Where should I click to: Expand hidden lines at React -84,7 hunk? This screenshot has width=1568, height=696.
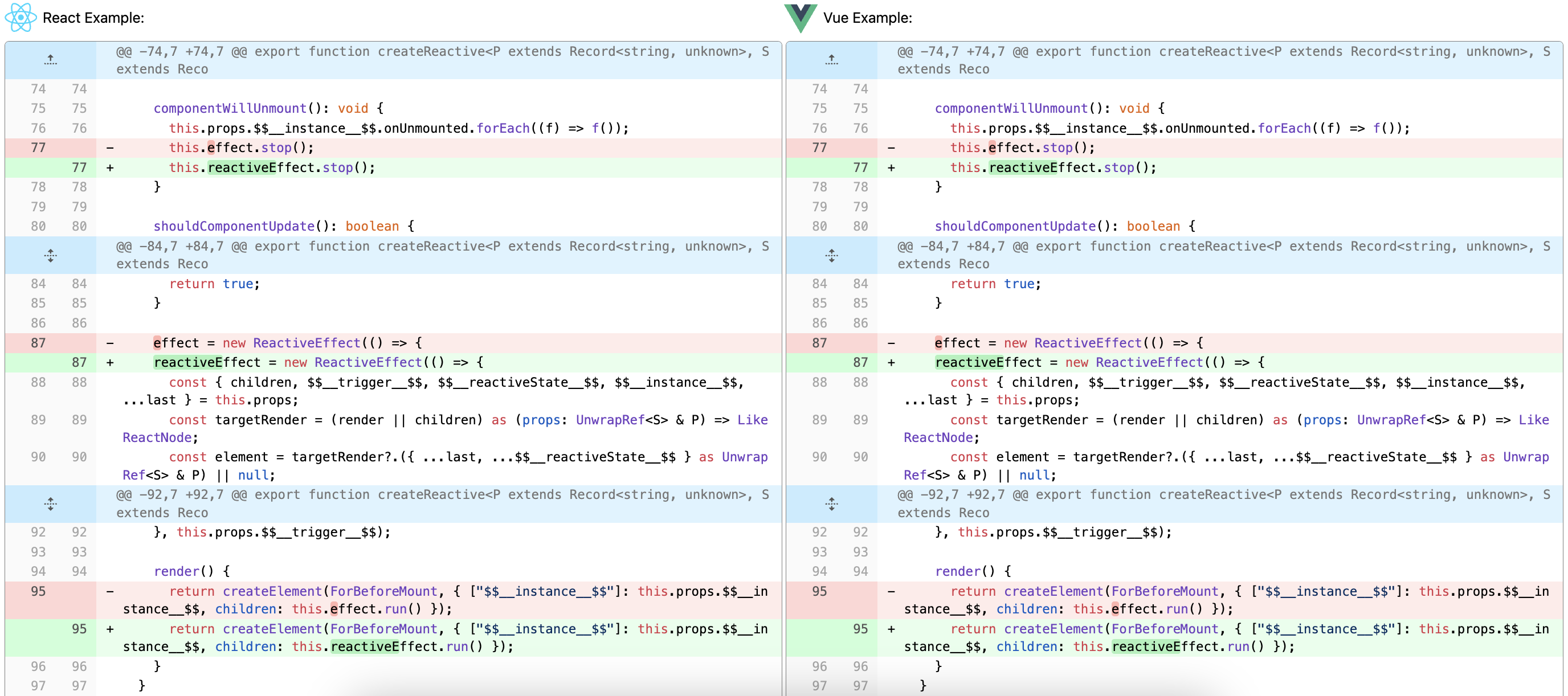pyautogui.click(x=51, y=255)
